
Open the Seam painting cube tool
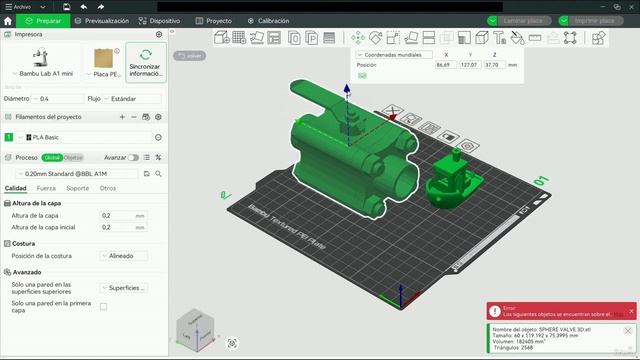click(482, 38)
